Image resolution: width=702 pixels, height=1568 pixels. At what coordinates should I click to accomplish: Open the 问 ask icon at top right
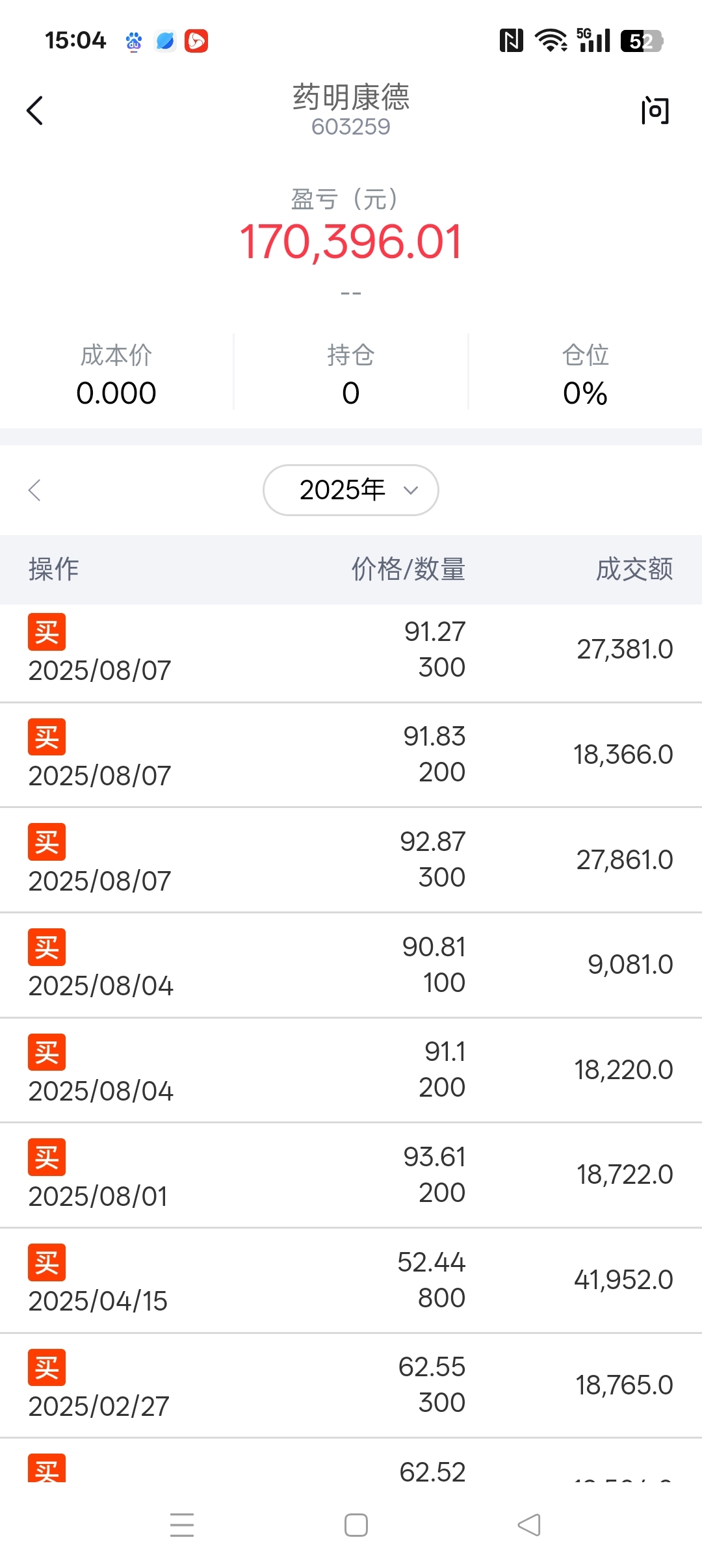click(655, 111)
